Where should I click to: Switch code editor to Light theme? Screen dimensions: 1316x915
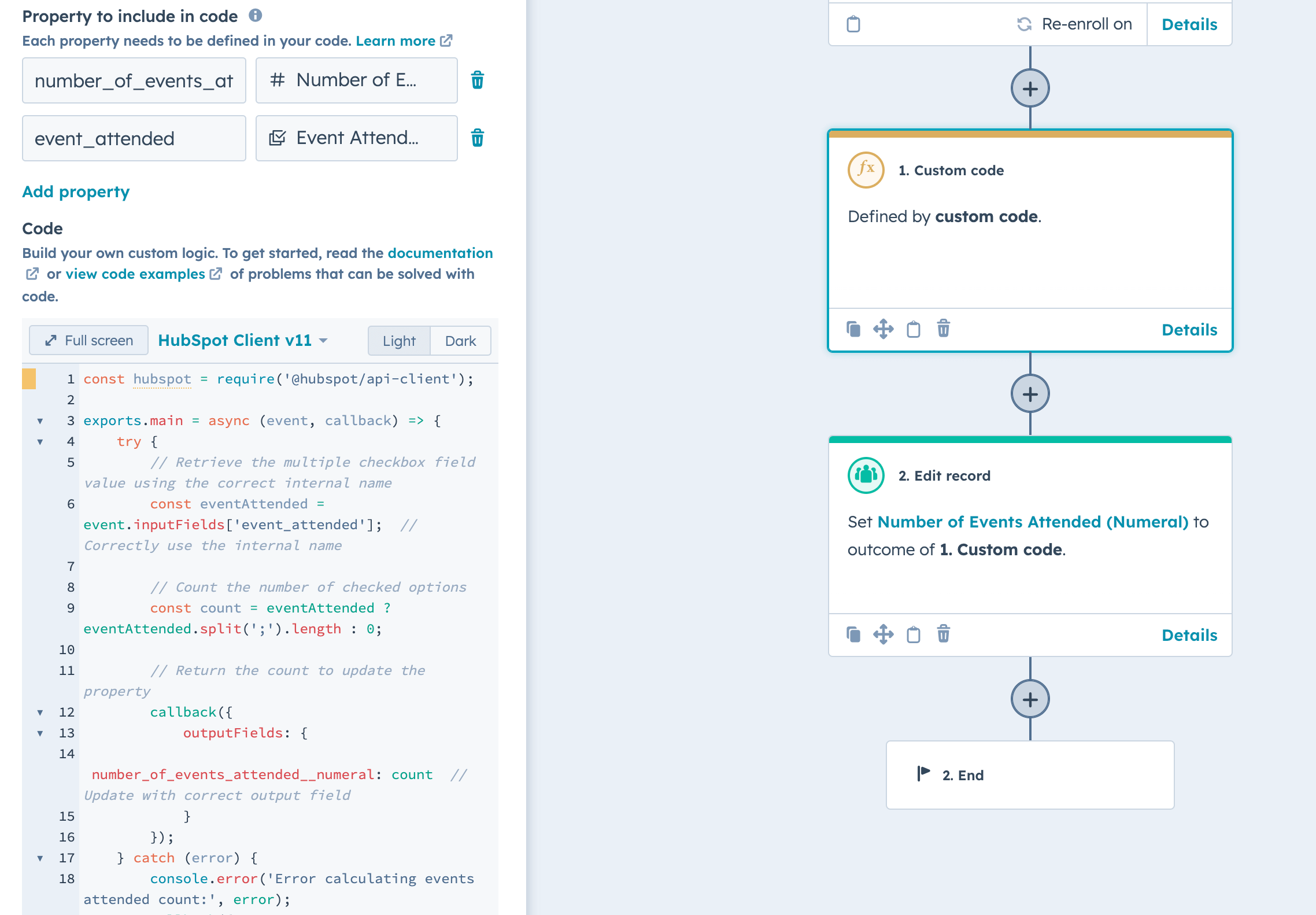coord(399,341)
